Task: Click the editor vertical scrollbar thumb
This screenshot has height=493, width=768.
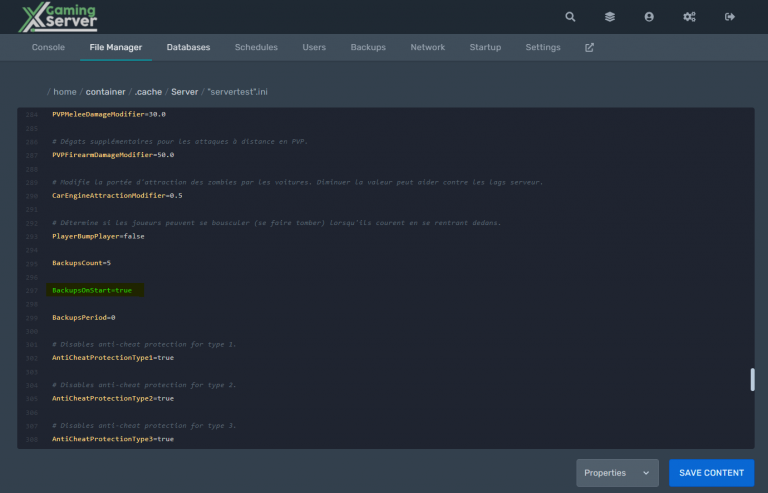Action: pyautogui.click(x=751, y=381)
